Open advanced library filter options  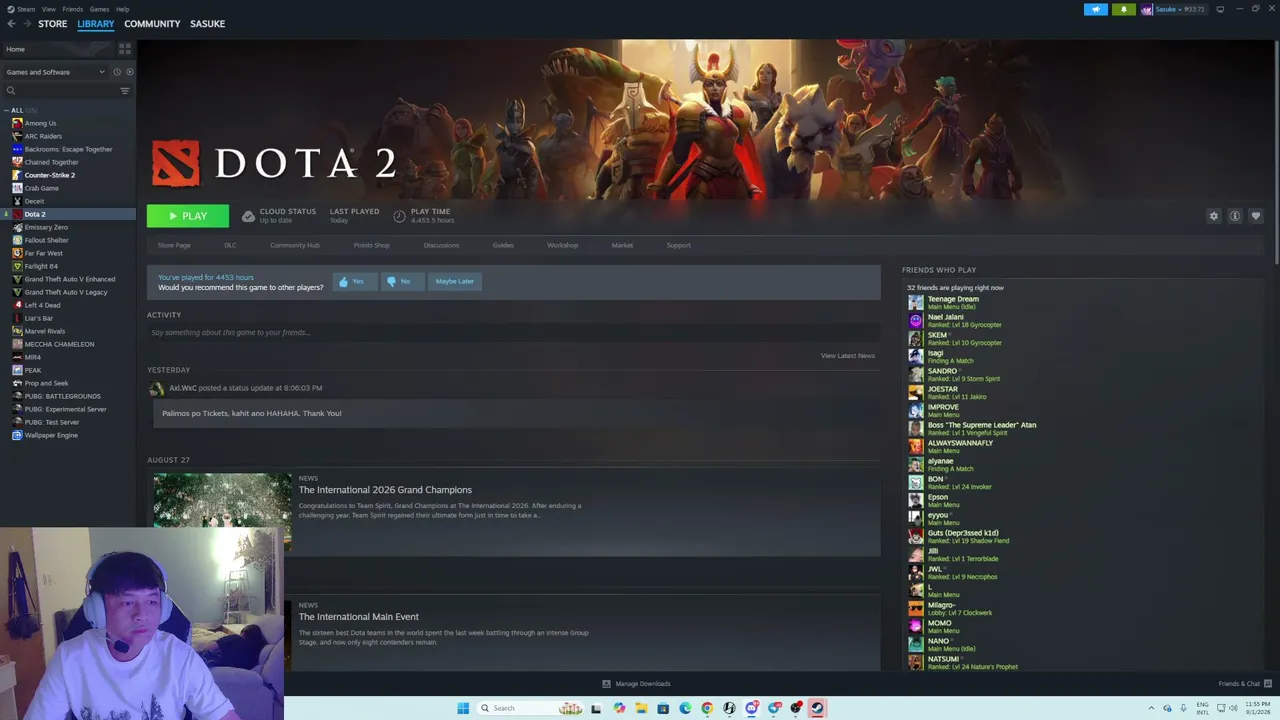[x=125, y=91]
